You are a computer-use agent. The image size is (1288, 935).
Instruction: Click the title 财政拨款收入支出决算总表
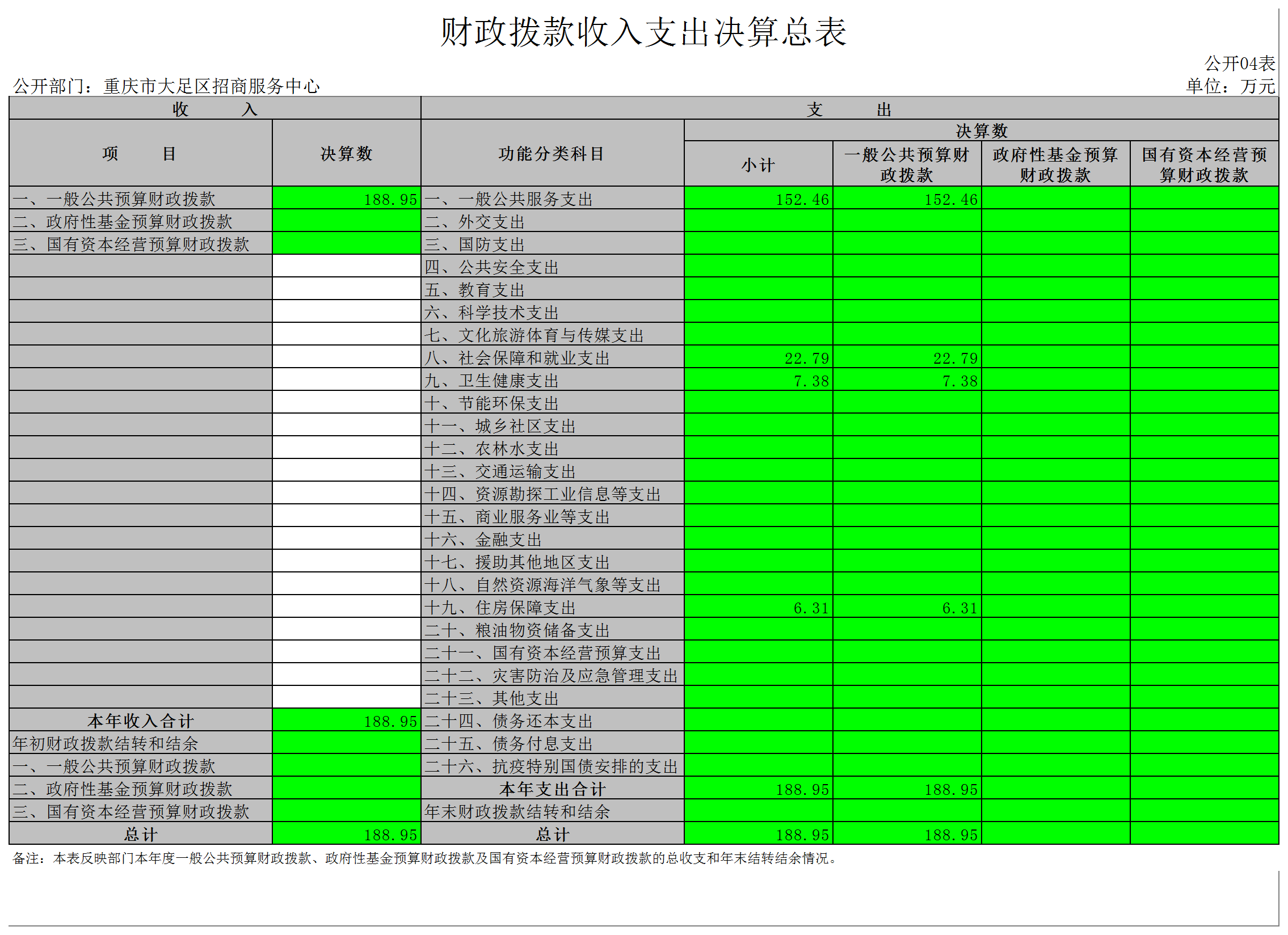(x=643, y=32)
